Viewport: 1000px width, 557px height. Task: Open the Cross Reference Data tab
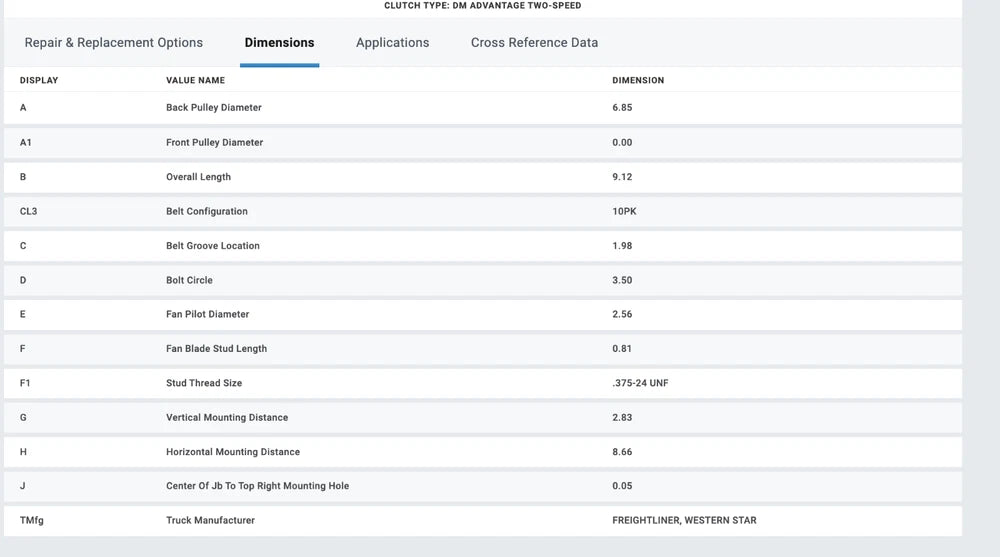pos(534,43)
